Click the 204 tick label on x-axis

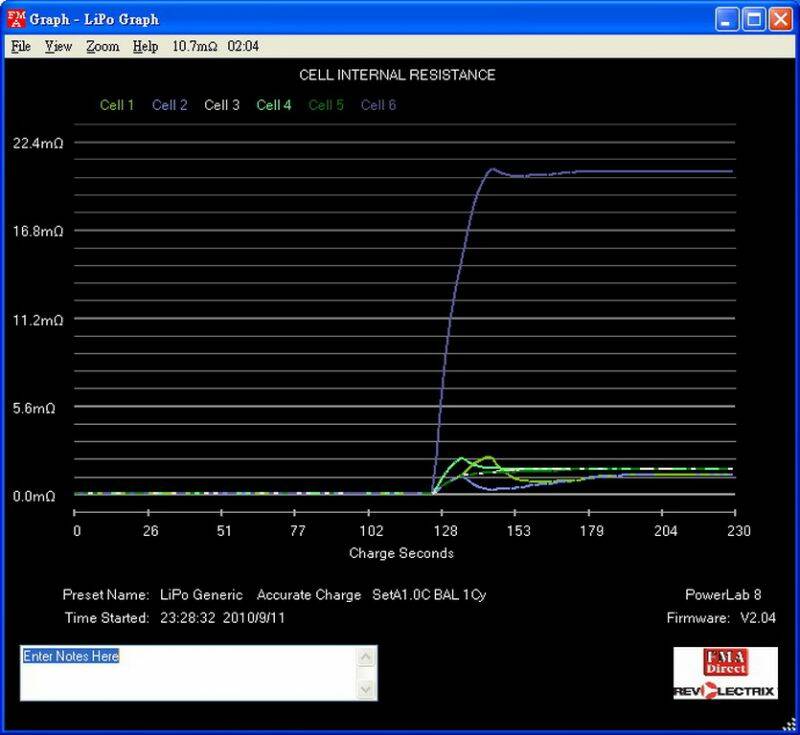[666, 531]
